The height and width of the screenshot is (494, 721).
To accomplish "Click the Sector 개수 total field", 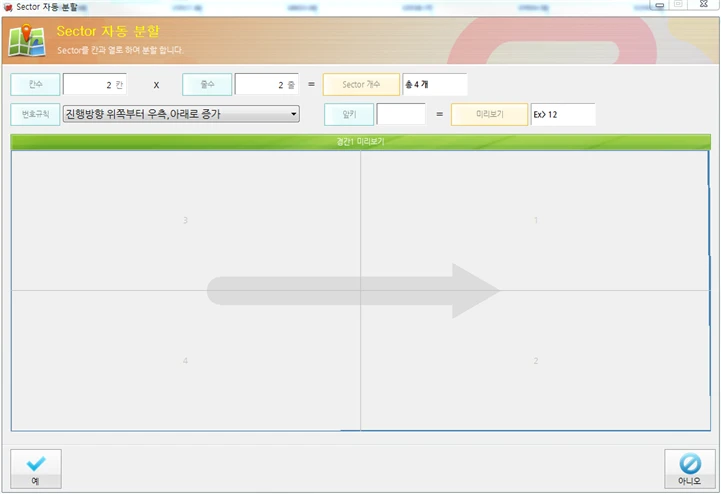I will pos(435,85).
